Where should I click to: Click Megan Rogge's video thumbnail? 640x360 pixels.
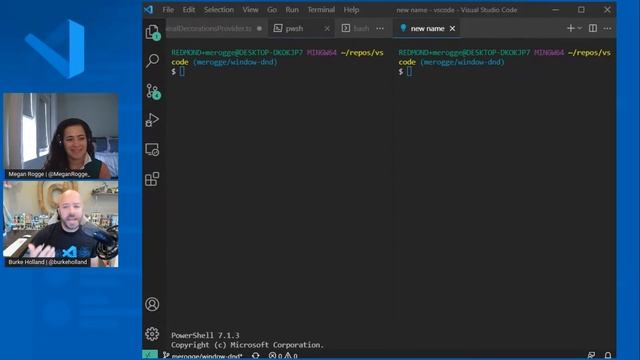pyautogui.click(x=61, y=136)
